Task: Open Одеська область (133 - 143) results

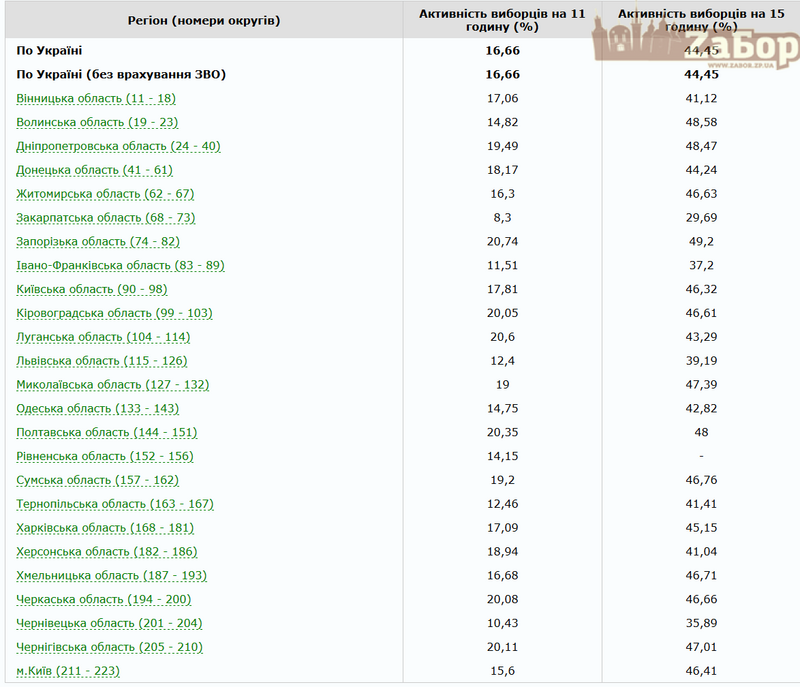Action: click(97, 409)
